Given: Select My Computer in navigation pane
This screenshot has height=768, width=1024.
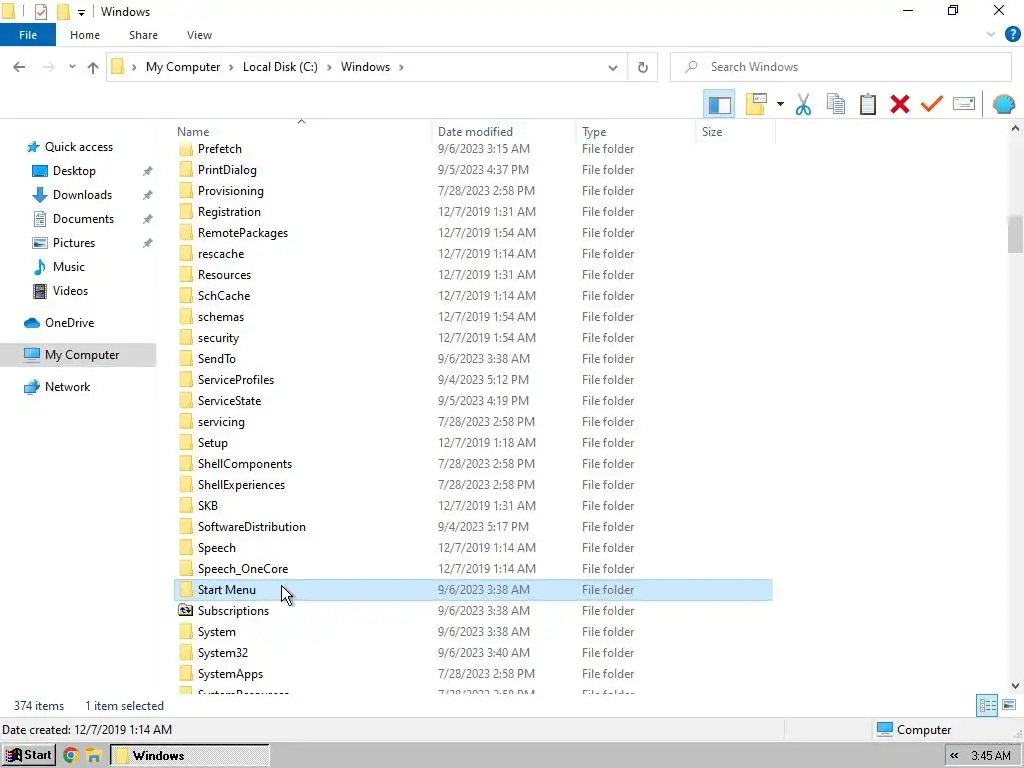Looking at the screenshot, I should 78,355.
